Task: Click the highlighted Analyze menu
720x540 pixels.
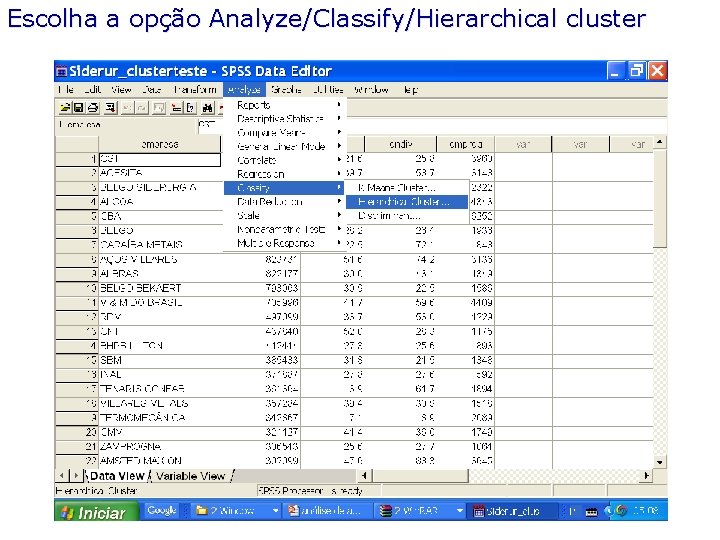Action: pyautogui.click(x=244, y=90)
